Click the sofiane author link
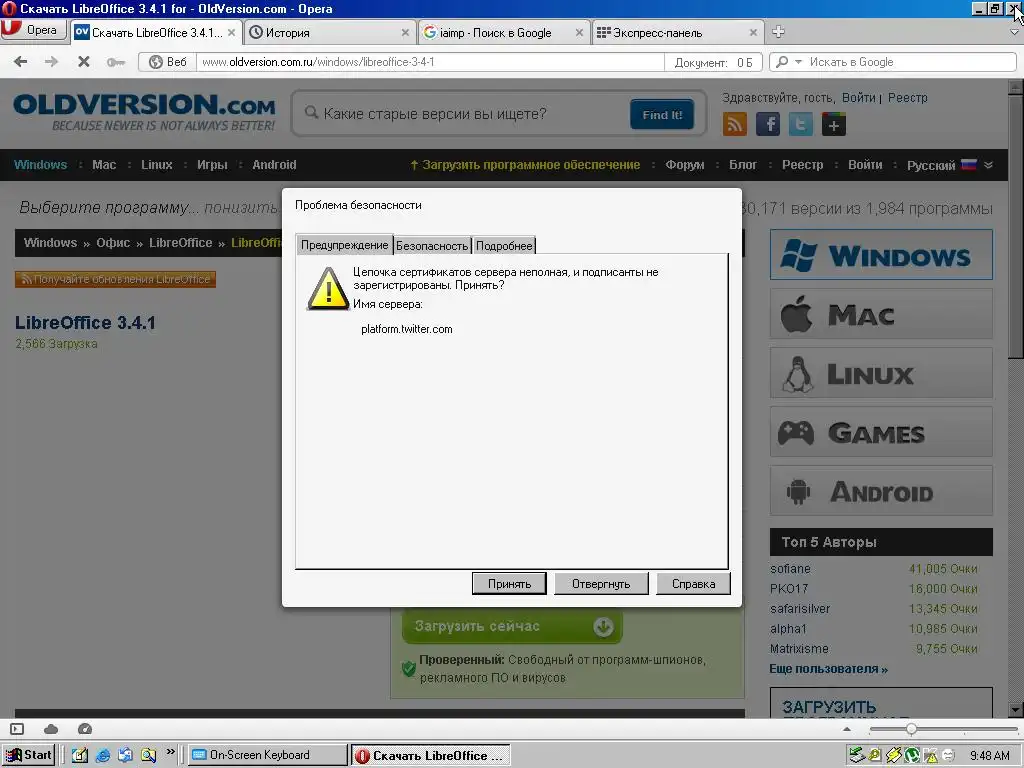This screenshot has width=1024, height=768. coord(790,569)
